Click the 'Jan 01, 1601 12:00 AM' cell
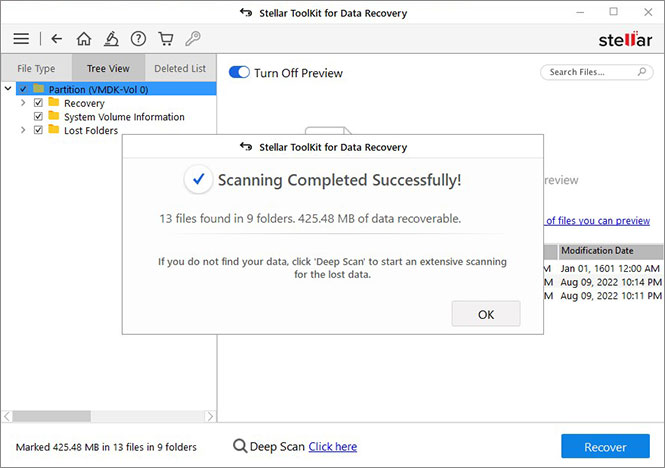Image resolution: width=665 pixels, height=468 pixels. [x=610, y=269]
